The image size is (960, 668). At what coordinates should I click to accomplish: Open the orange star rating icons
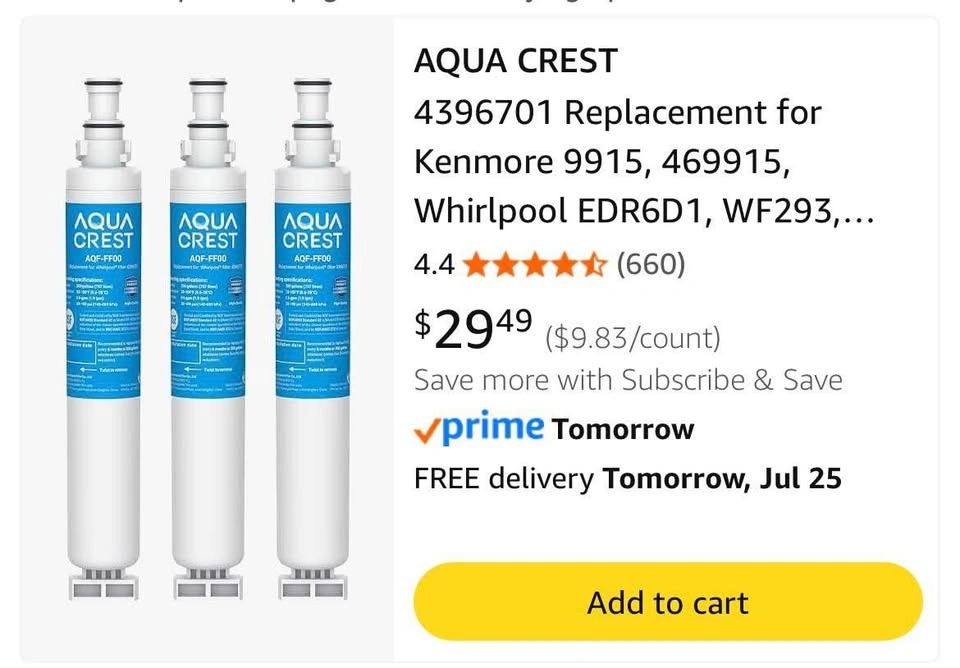pyautogui.click(x=534, y=265)
